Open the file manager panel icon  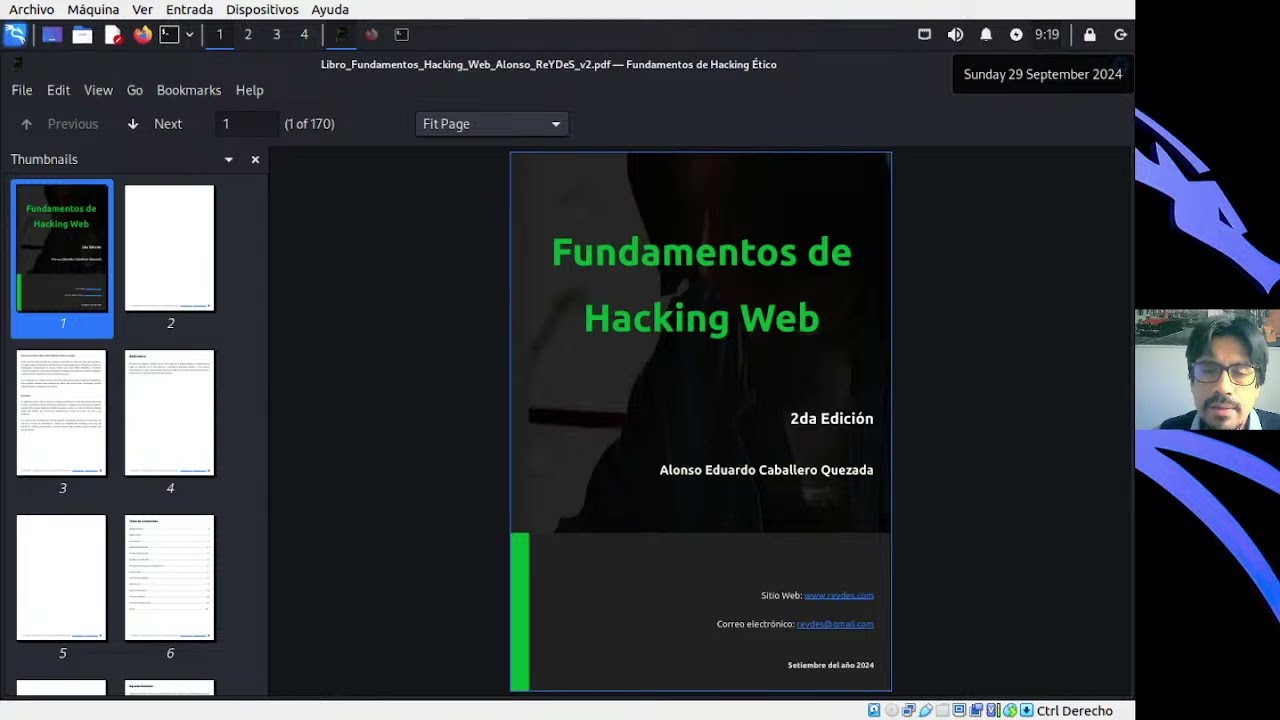(x=82, y=35)
